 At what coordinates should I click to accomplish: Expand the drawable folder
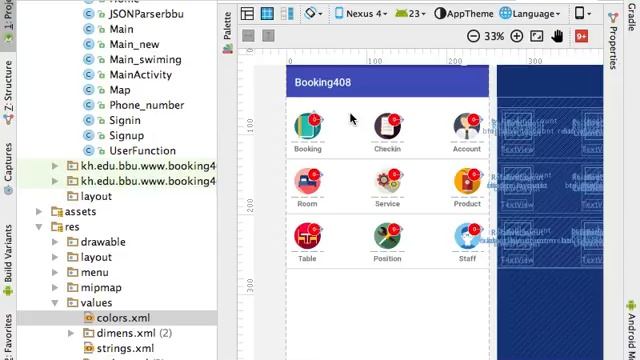point(55,242)
